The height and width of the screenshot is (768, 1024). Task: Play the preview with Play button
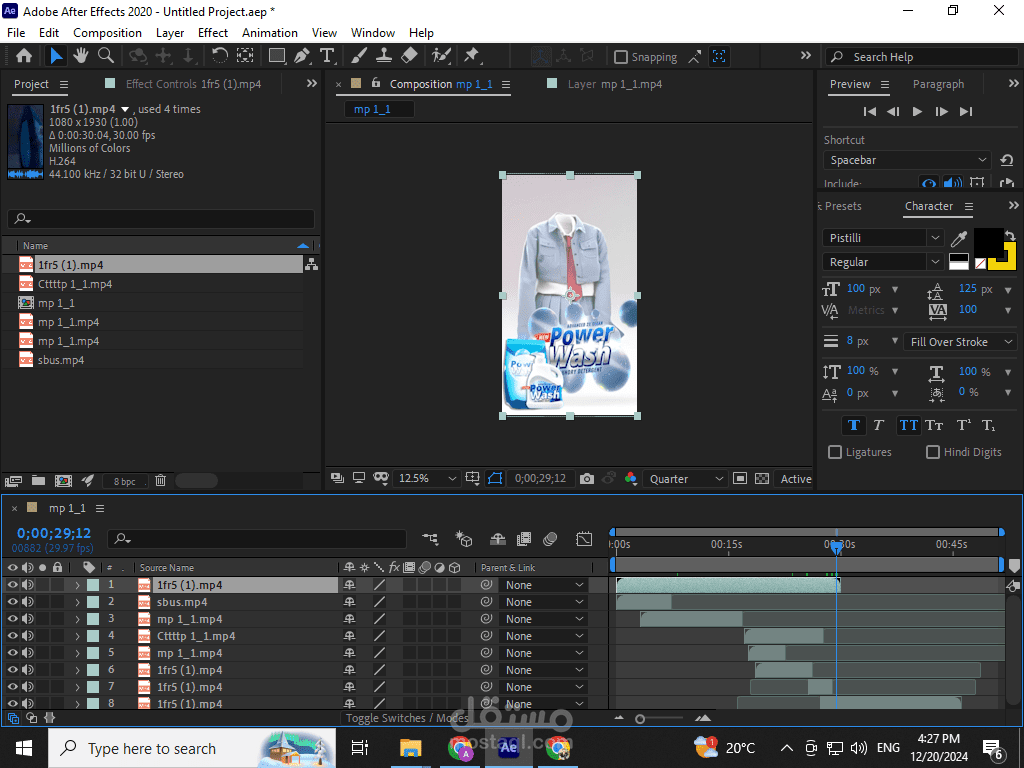click(917, 112)
